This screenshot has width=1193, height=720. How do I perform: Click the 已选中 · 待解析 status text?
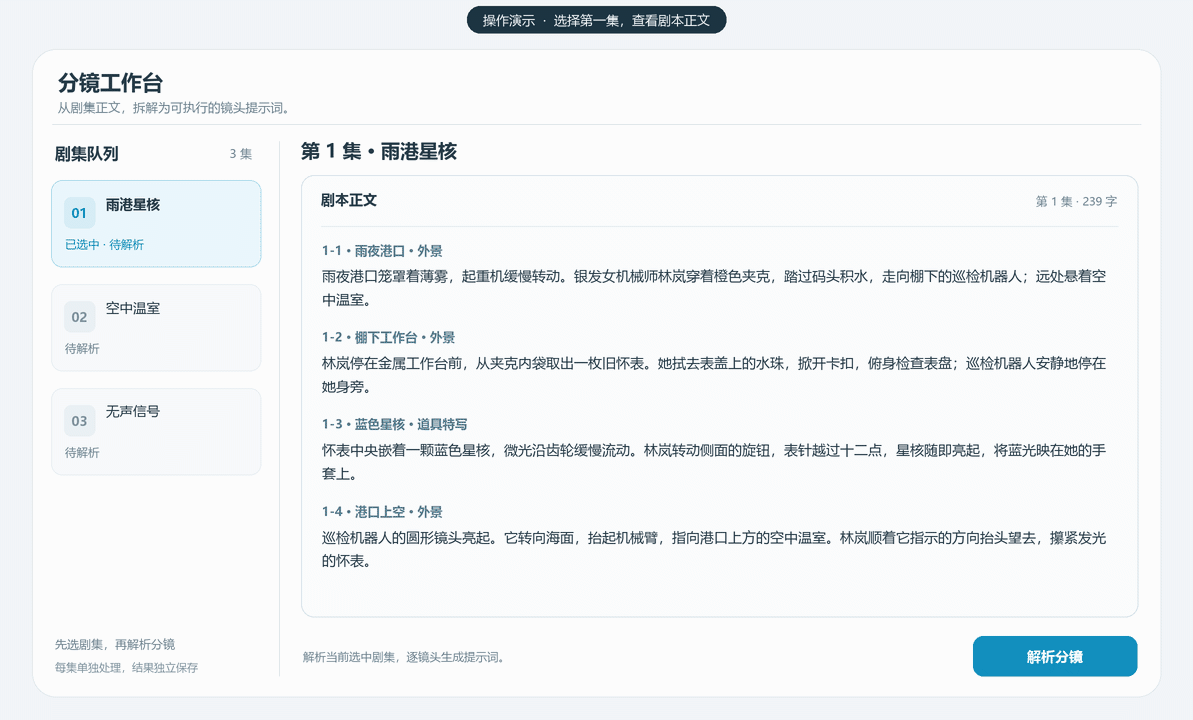(x=104, y=244)
